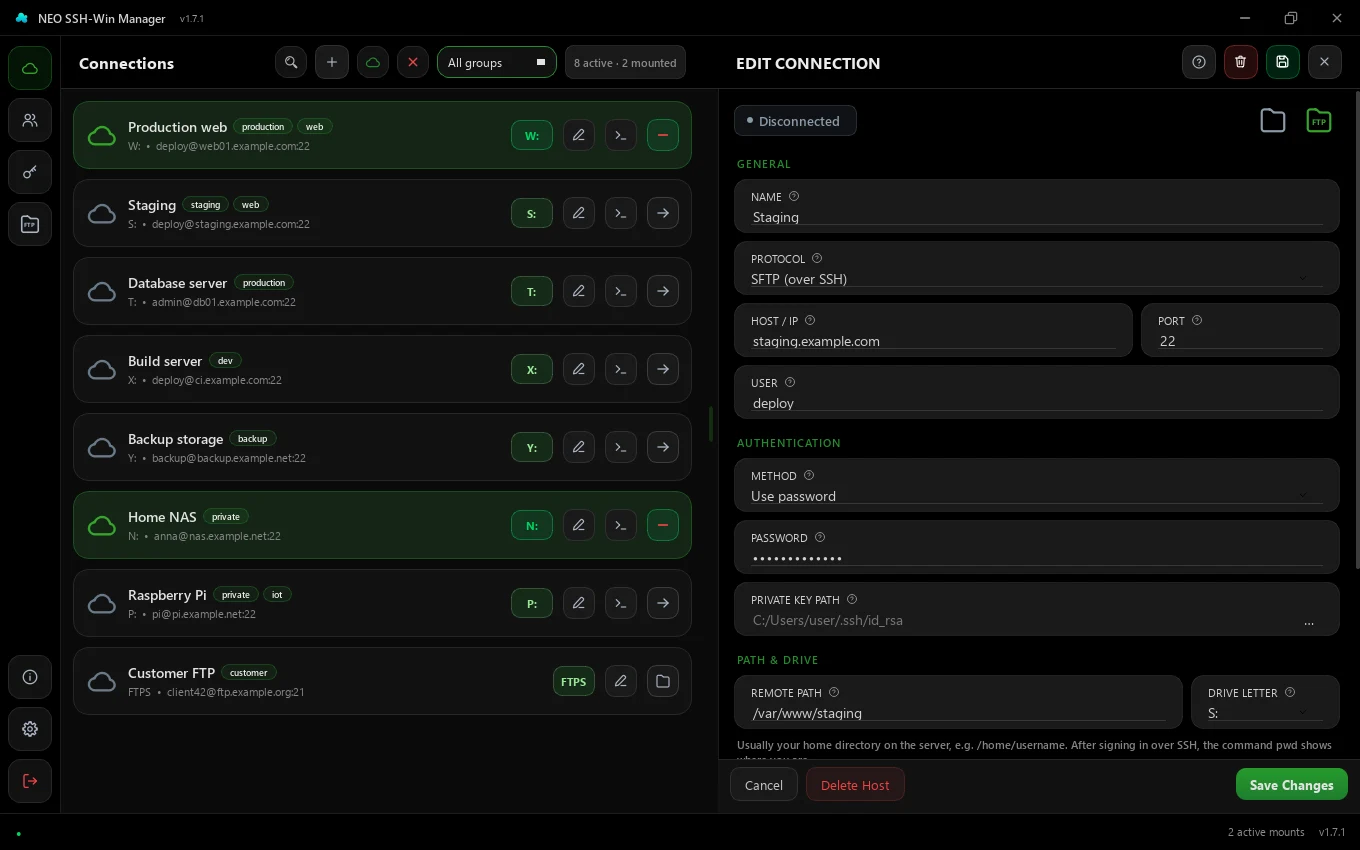This screenshot has height=850, width=1360.
Task: Browse for private key with ellipsis button
Action: coord(1309,621)
